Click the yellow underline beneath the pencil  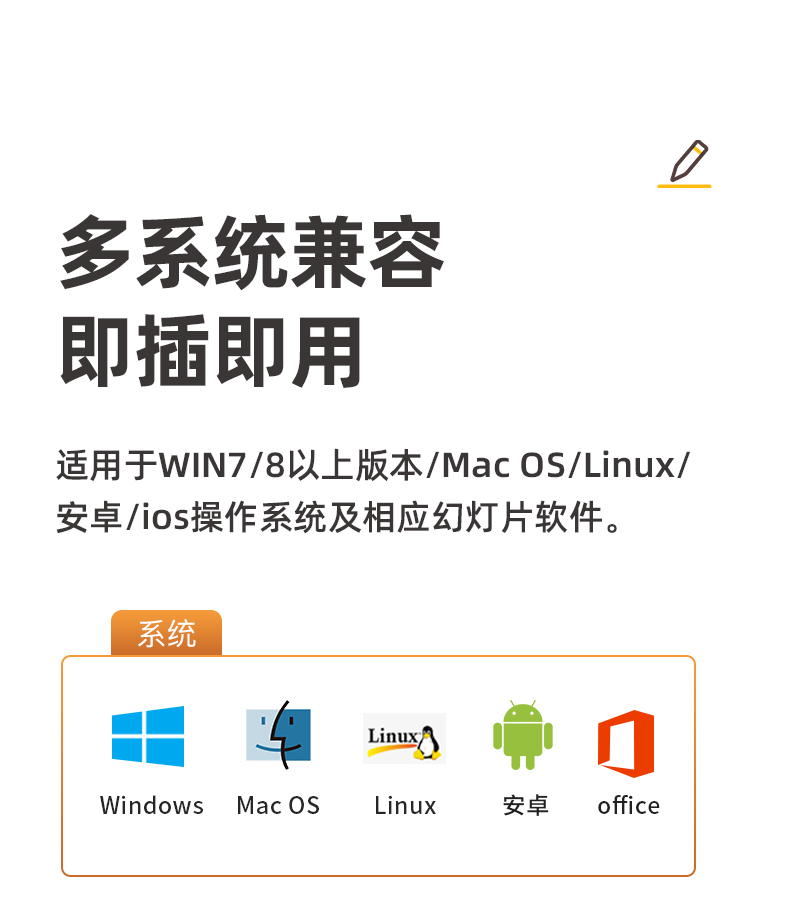coord(684,186)
